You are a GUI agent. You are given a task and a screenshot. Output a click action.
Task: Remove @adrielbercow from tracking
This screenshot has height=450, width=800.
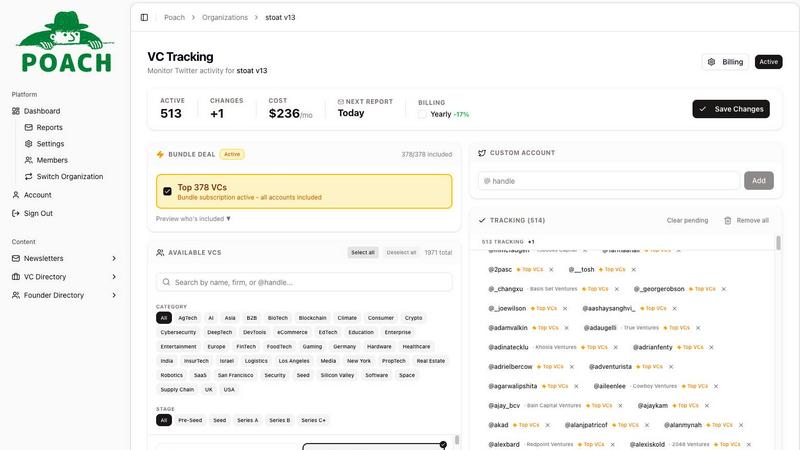(571, 366)
